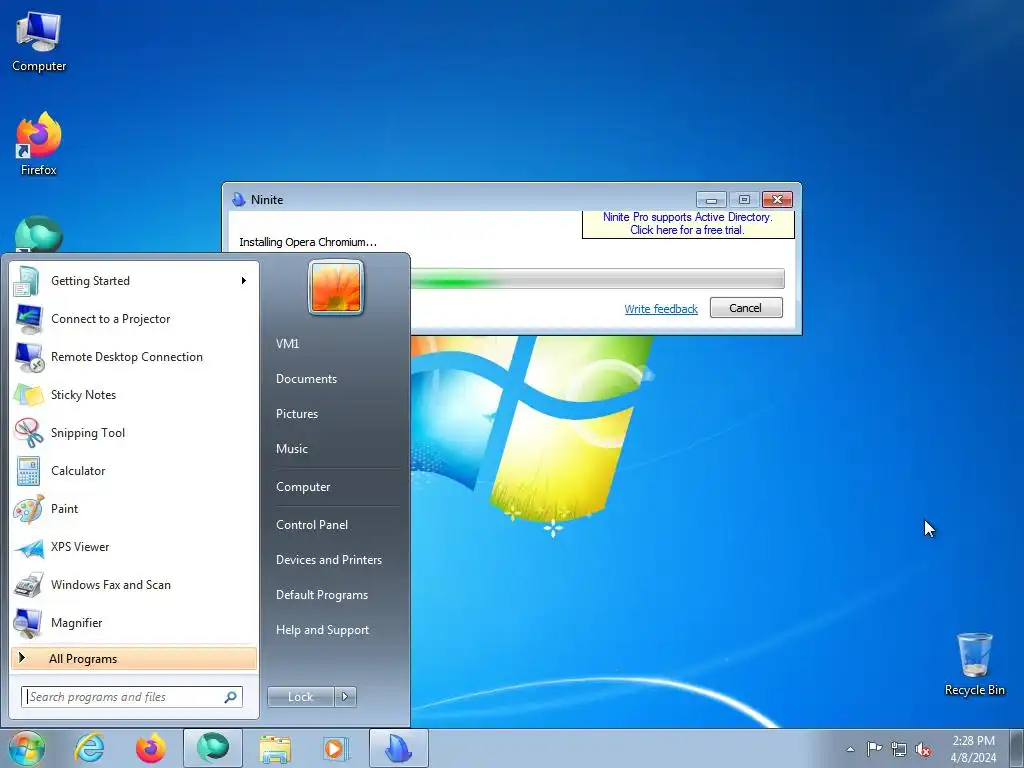
Task: Click search magnifier icon in Start menu
Action: 230,697
